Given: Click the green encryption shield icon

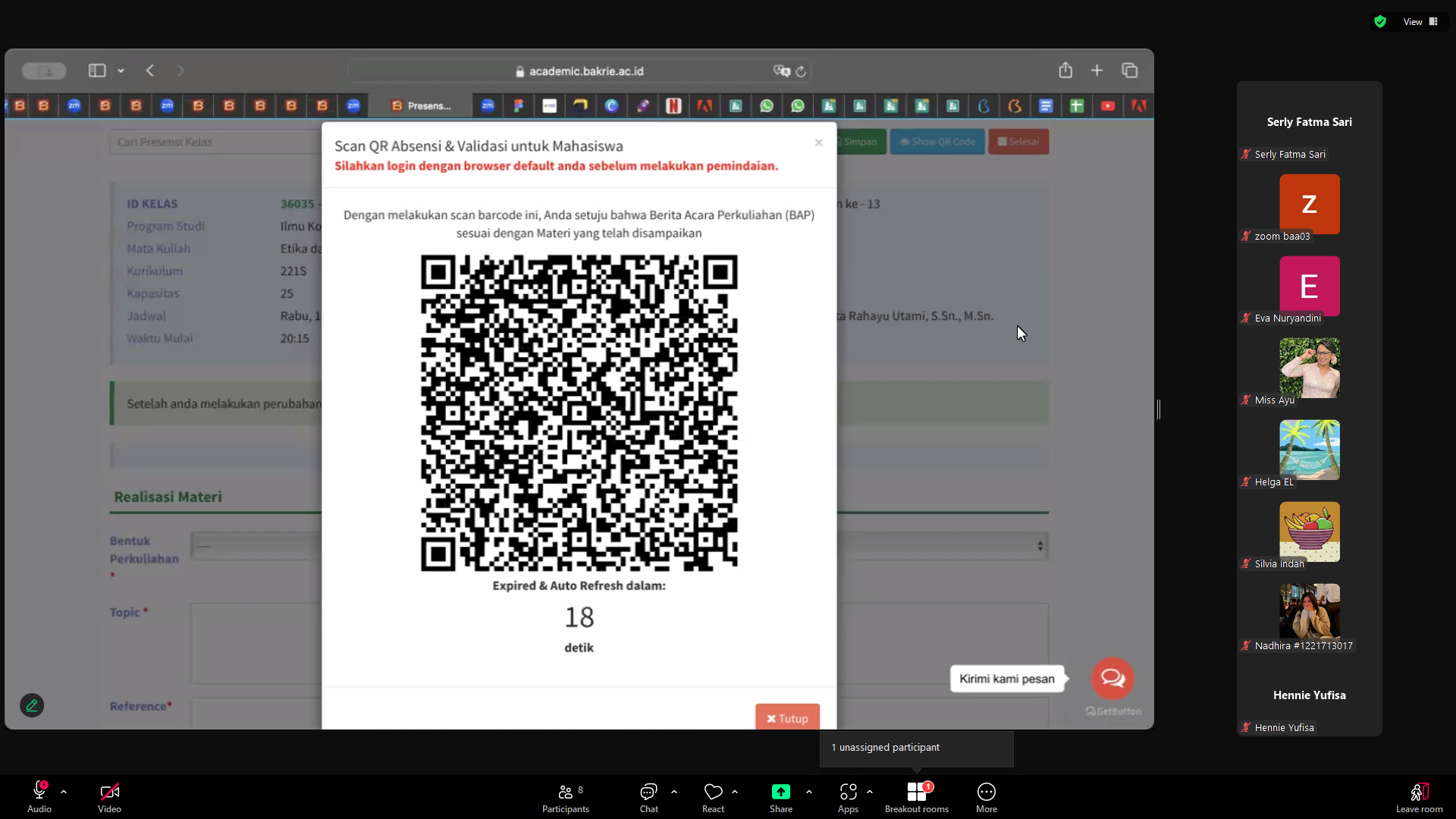Looking at the screenshot, I should pyautogui.click(x=1380, y=22).
